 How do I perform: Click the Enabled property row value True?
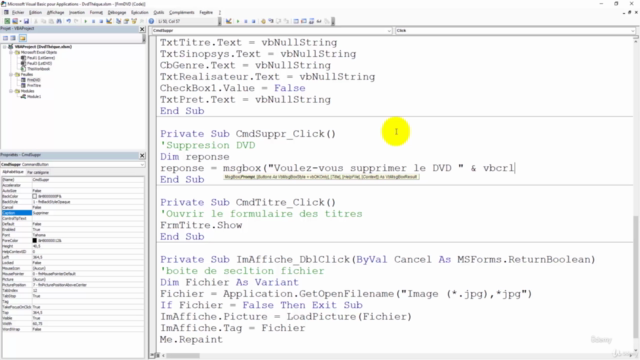click(x=88, y=230)
